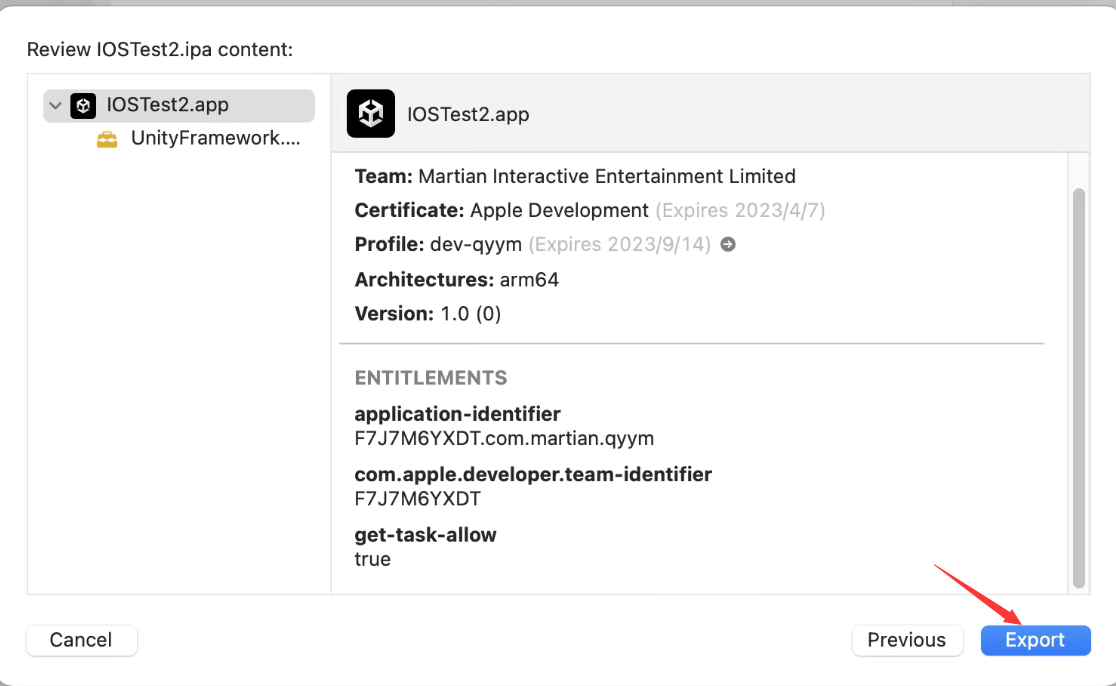This screenshot has height=686, width=1116.
Task: Click the vertical scrollbar in details pane
Action: (1079, 388)
